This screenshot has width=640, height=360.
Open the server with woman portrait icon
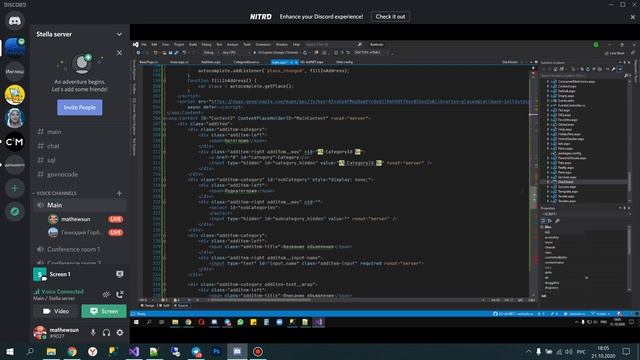click(15, 118)
